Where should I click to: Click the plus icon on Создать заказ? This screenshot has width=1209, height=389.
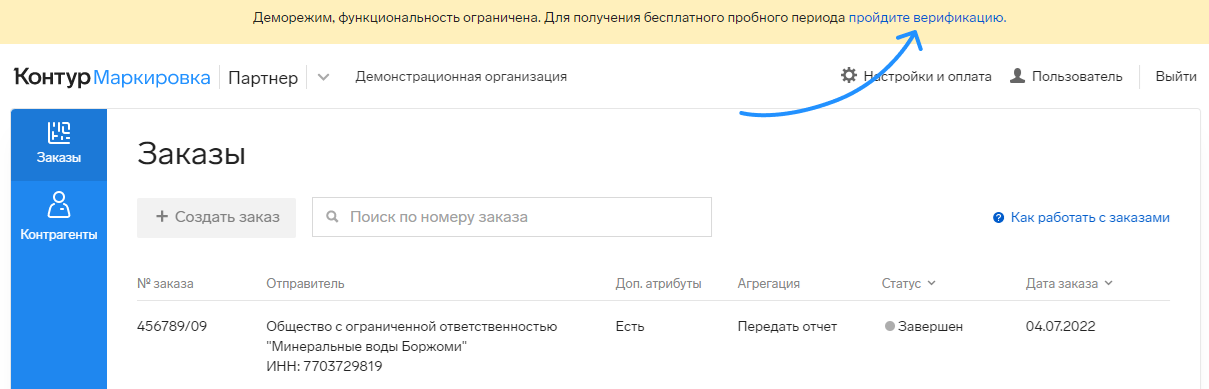click(161, 217)
